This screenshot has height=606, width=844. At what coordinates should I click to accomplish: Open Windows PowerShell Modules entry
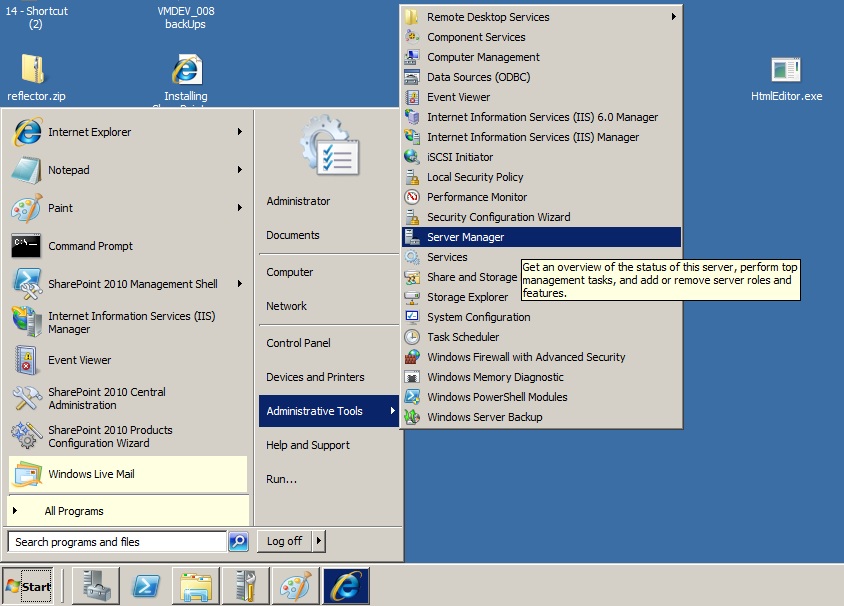click(541, 397)
